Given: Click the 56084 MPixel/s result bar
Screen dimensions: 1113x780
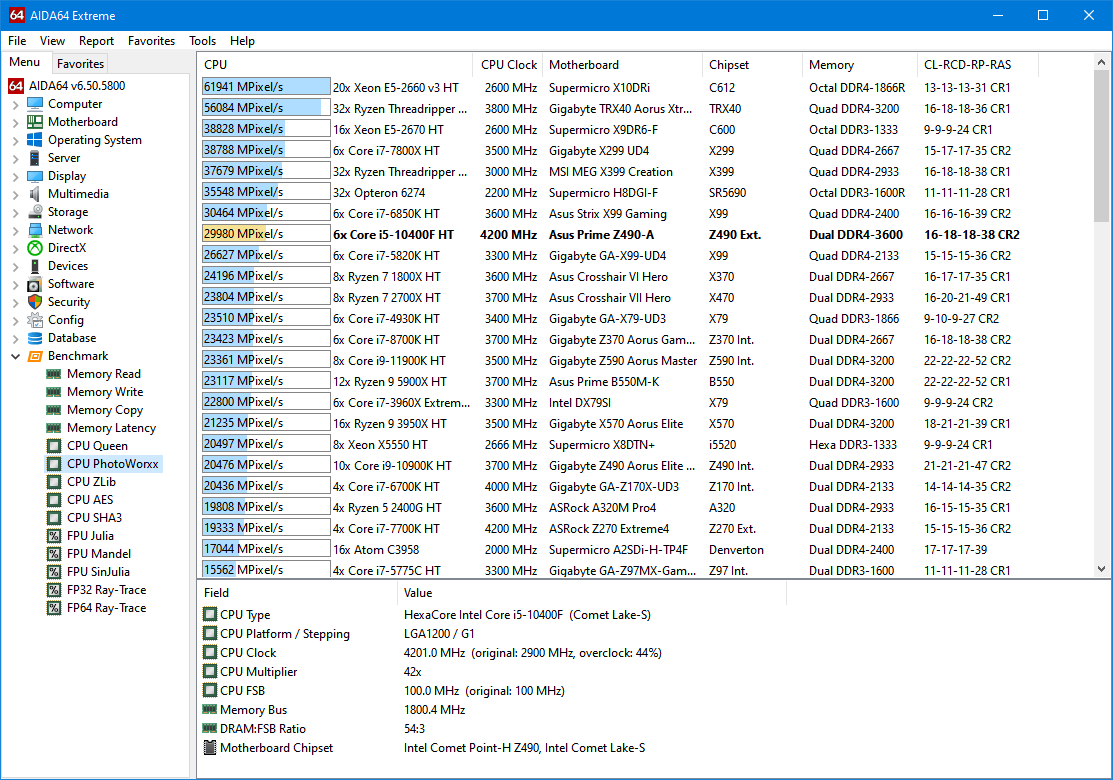Looking at the screenshot, I should tap(266, 108).
